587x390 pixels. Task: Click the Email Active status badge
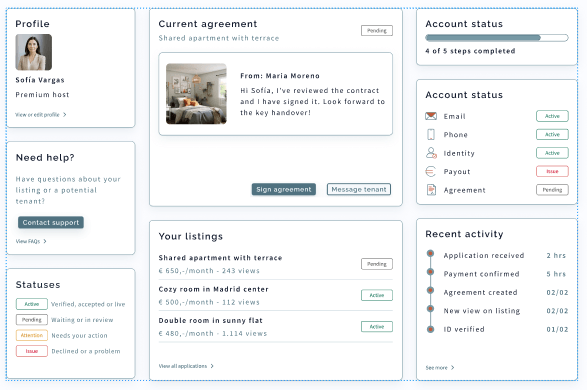(x=552, y=116)
